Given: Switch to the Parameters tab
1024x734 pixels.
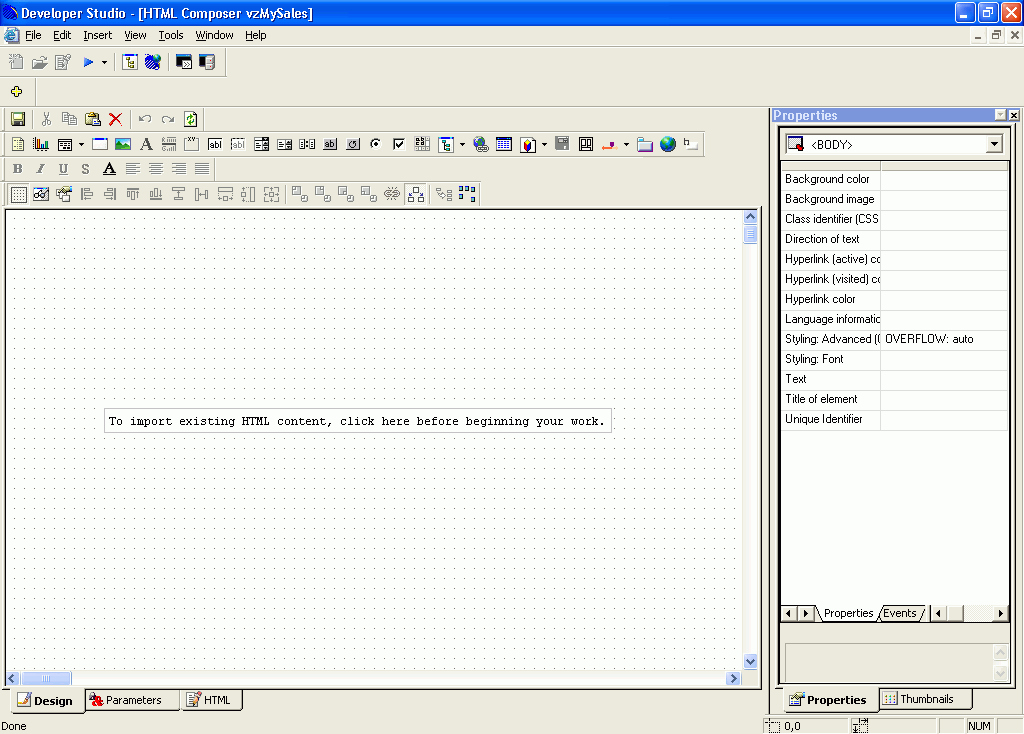Looking at the screenshot, I should [x=133, y=700].
